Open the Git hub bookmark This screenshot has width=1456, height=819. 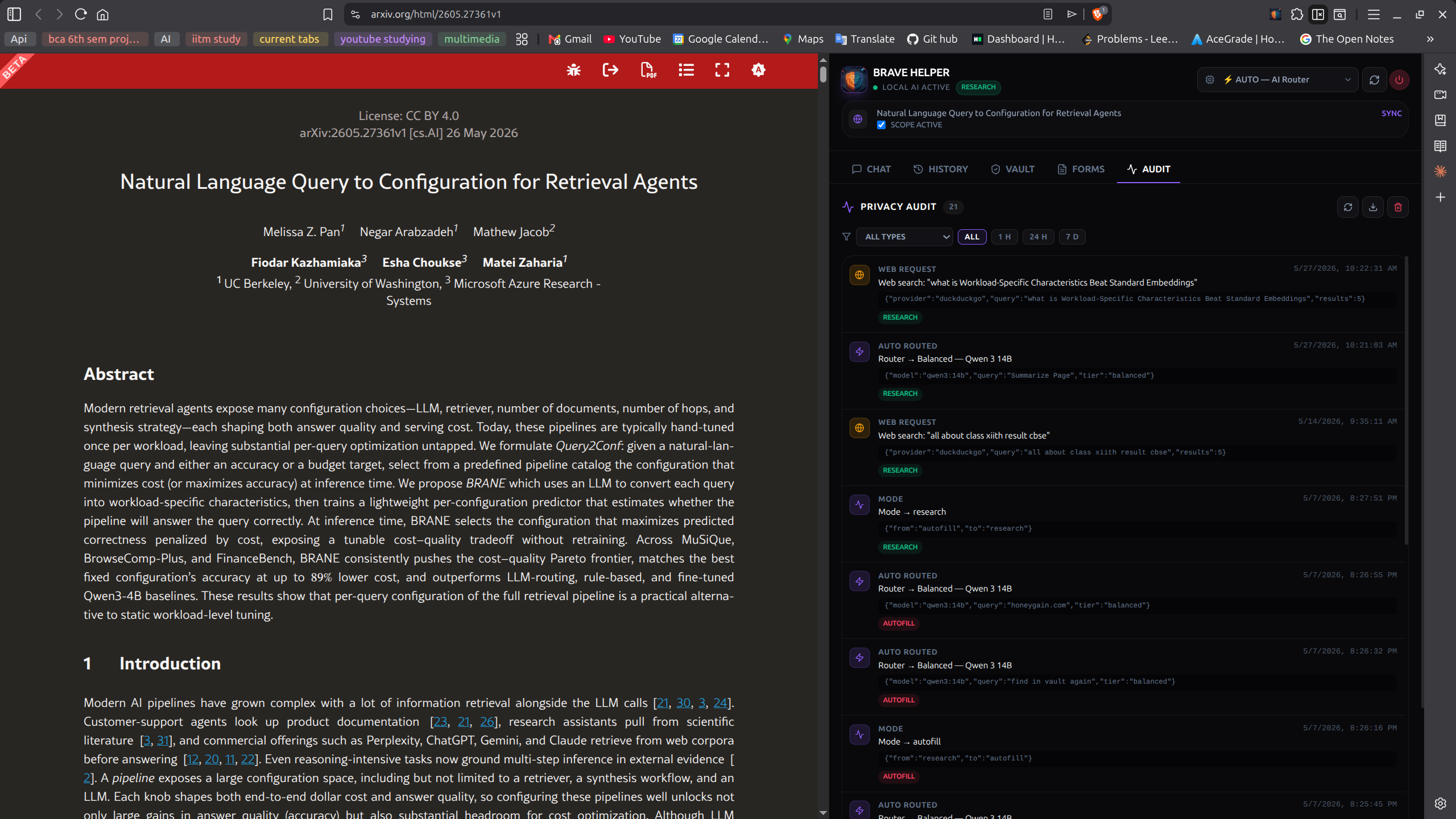933,39
